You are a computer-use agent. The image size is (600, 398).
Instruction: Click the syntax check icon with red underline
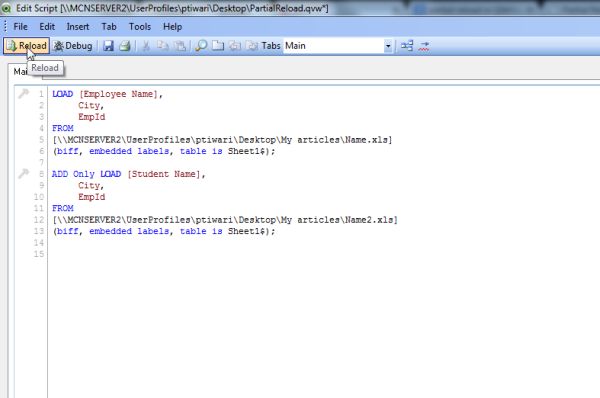tap(424, 46)
